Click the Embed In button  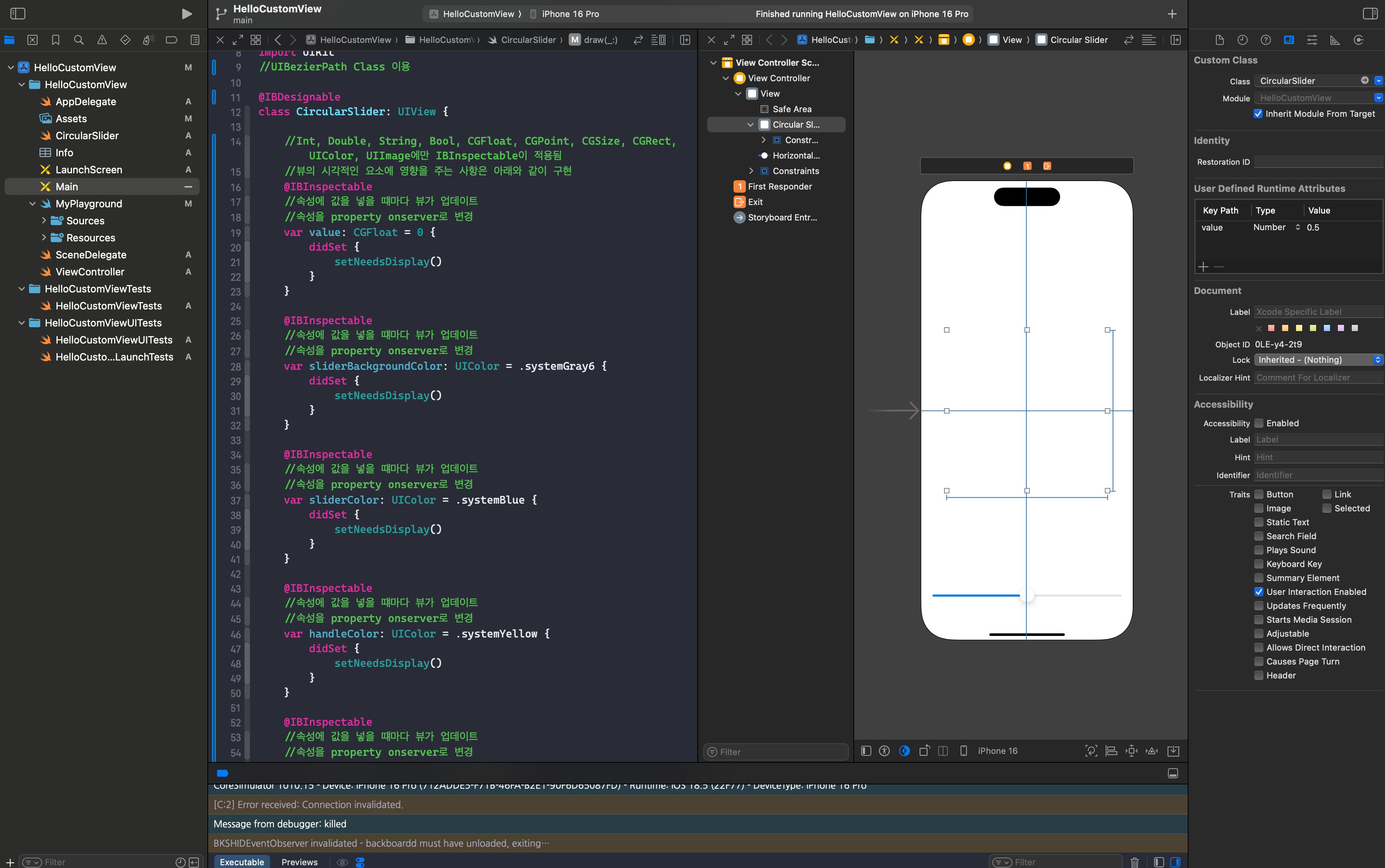click(x=1173, y=751)
